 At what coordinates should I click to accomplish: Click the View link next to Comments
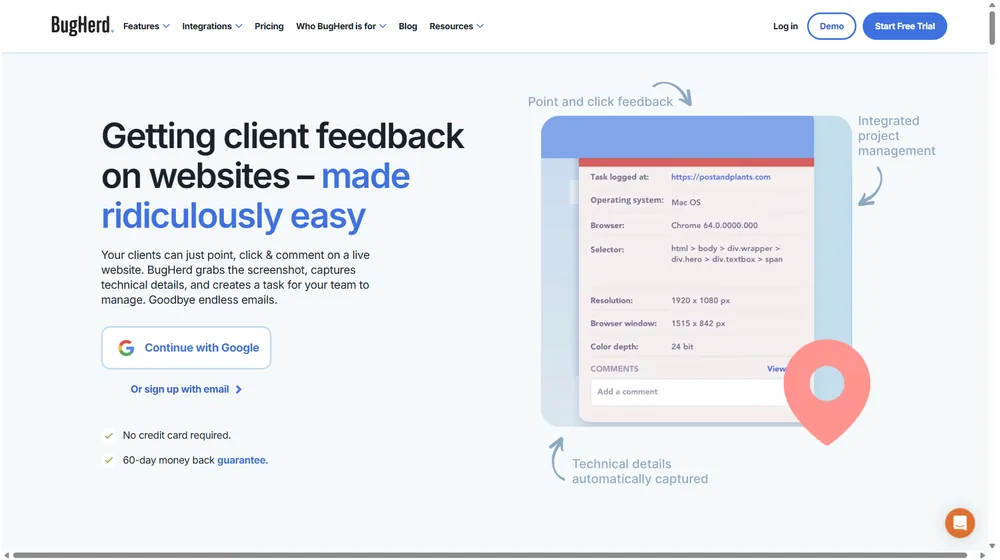(x=776, y=369)
